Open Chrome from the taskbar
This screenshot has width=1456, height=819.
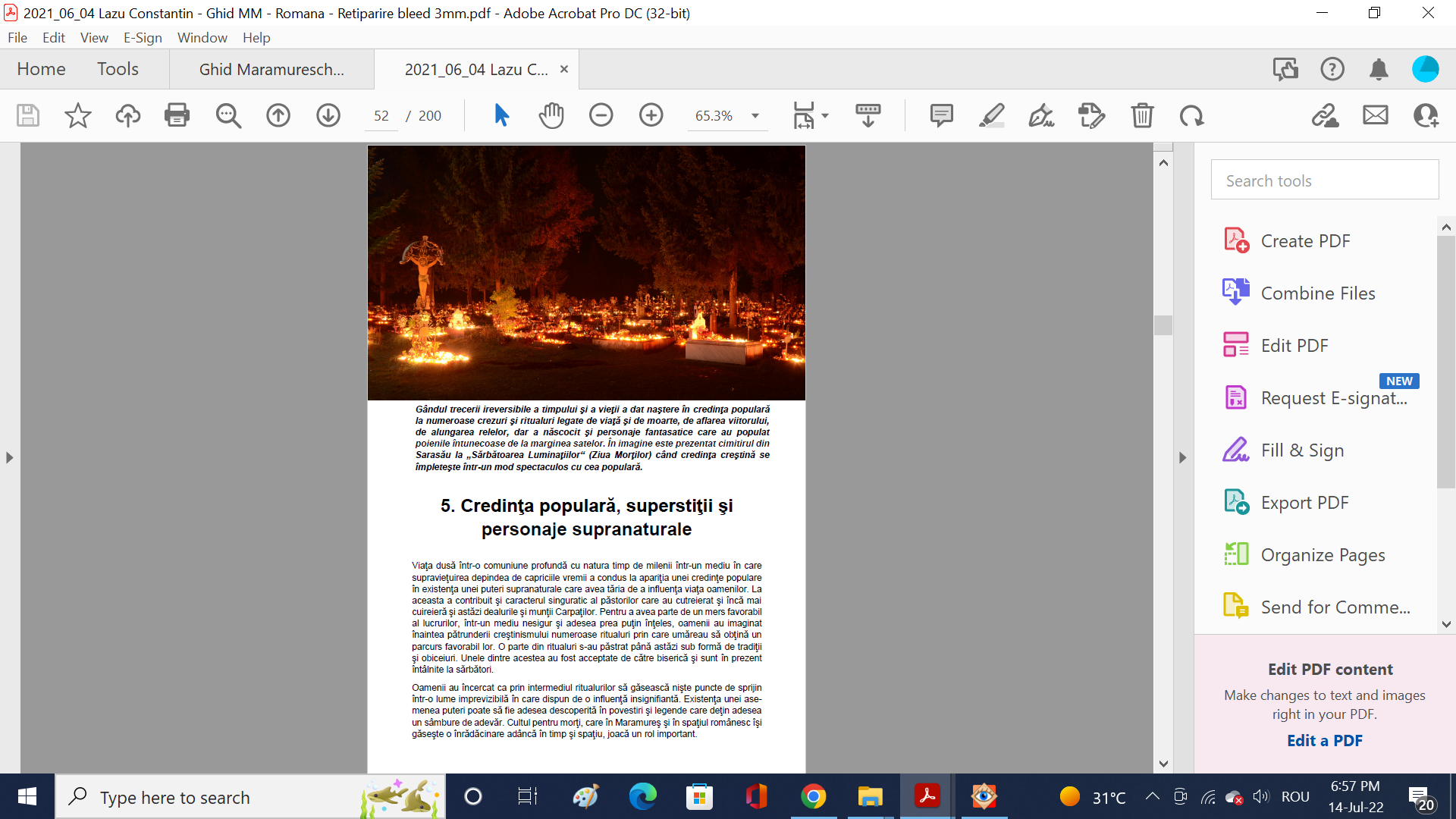[x=813, y=796]
